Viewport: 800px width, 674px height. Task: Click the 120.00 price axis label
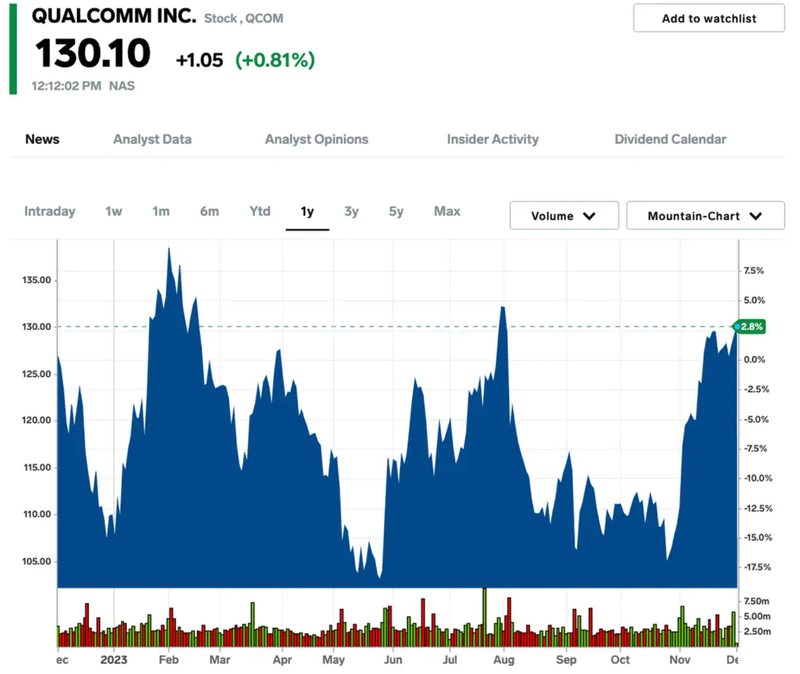click(x=37, y=420)
